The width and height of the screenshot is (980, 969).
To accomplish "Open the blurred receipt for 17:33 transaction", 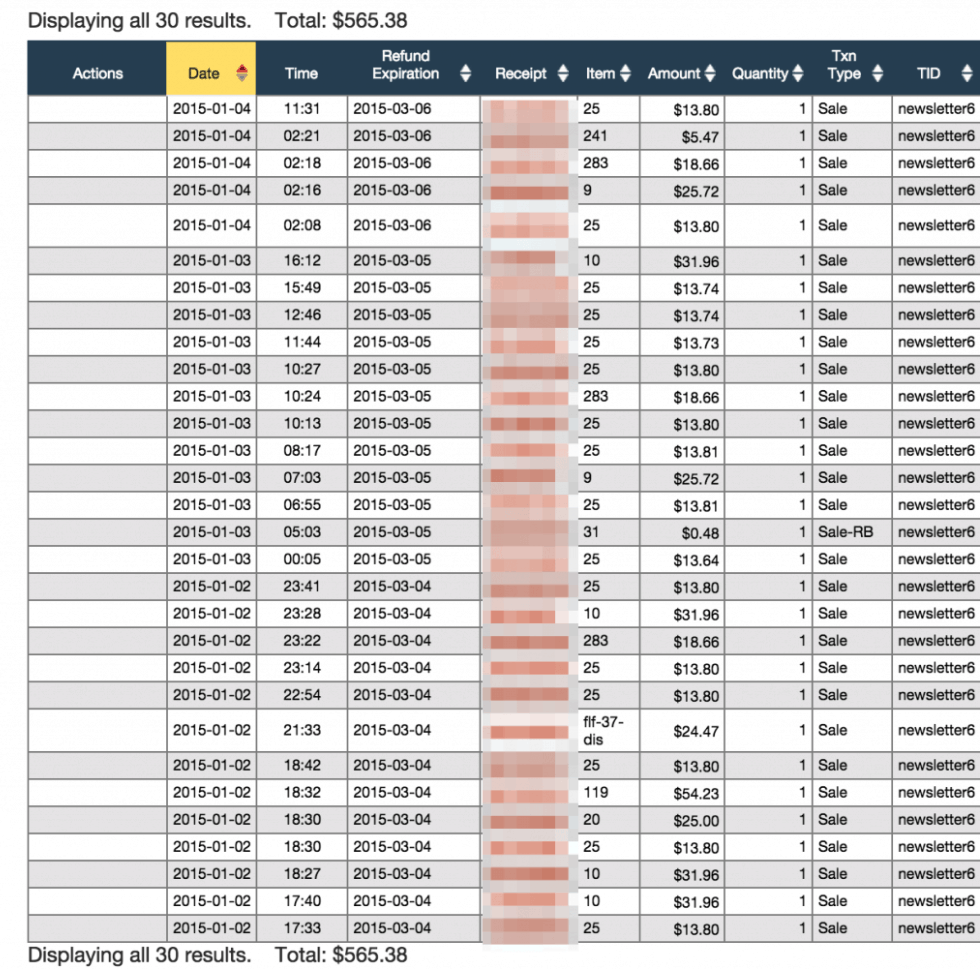I will click(x=528, y=928).
